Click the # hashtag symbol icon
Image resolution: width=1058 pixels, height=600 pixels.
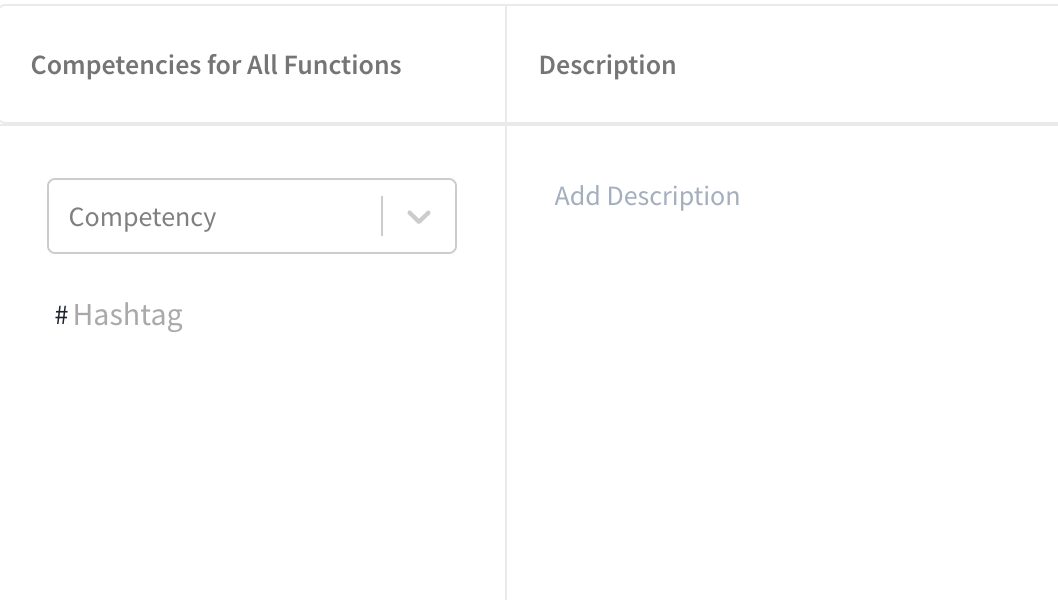point(61,316)
